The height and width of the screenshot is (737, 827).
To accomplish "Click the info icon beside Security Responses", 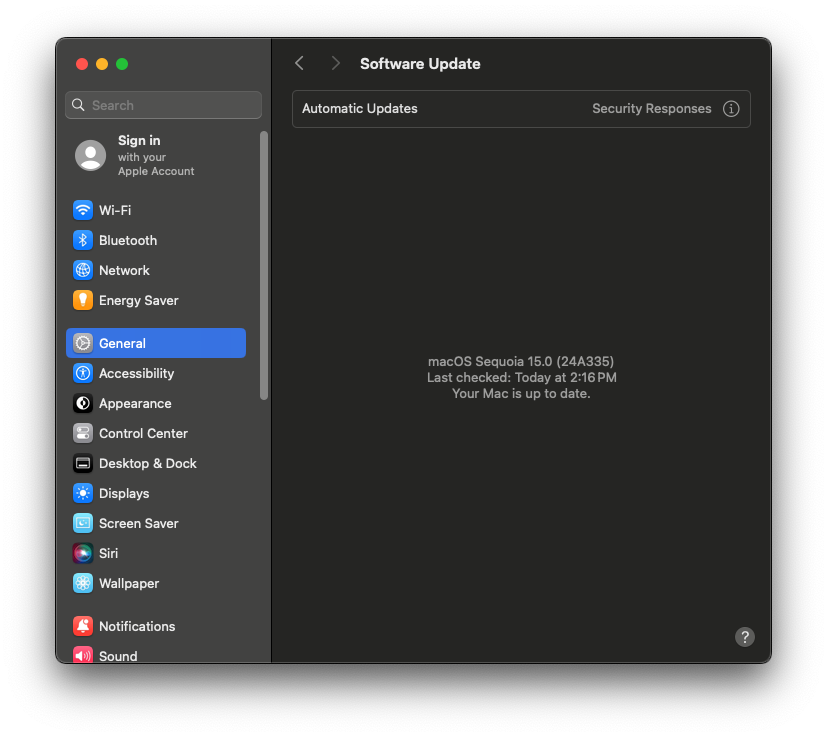I will (x=730, y=109).
